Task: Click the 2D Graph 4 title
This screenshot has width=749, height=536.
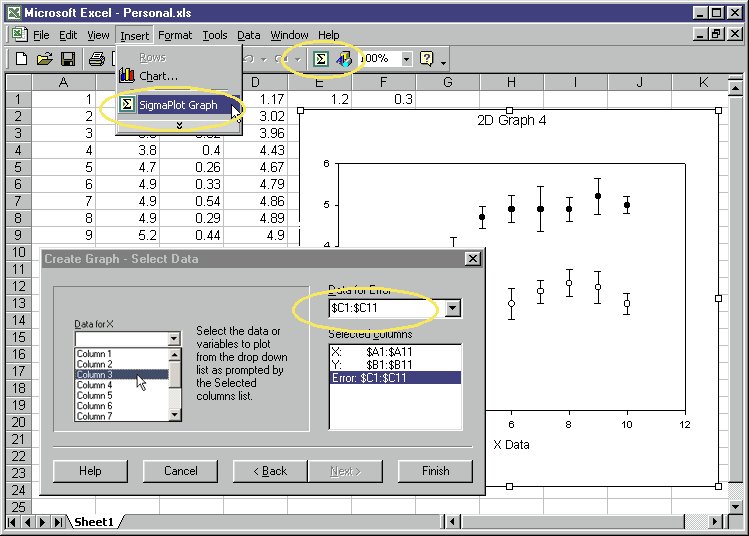Action: [x=511, y=120]
